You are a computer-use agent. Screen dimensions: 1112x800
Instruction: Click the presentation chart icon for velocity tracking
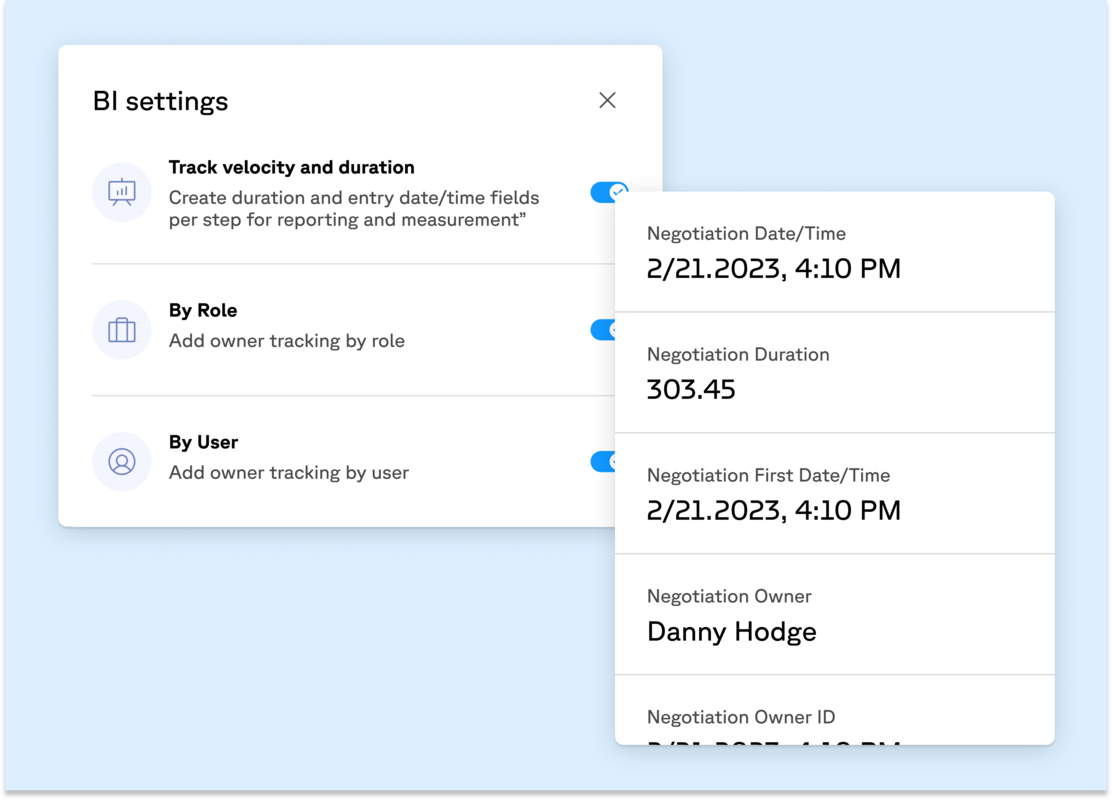122,192
